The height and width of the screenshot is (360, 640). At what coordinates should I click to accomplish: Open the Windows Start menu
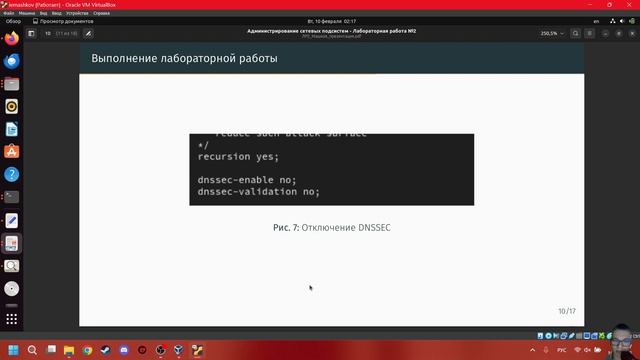13,350
